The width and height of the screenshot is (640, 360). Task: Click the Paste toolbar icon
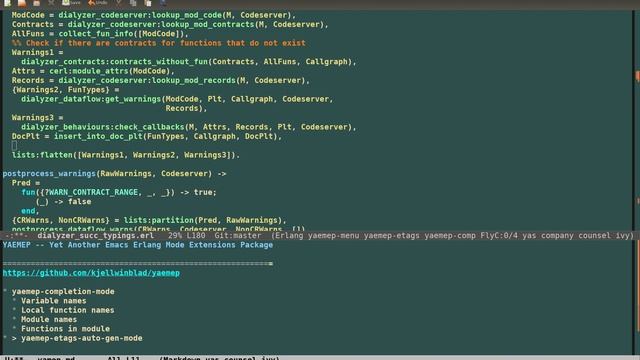pos(148,2)
